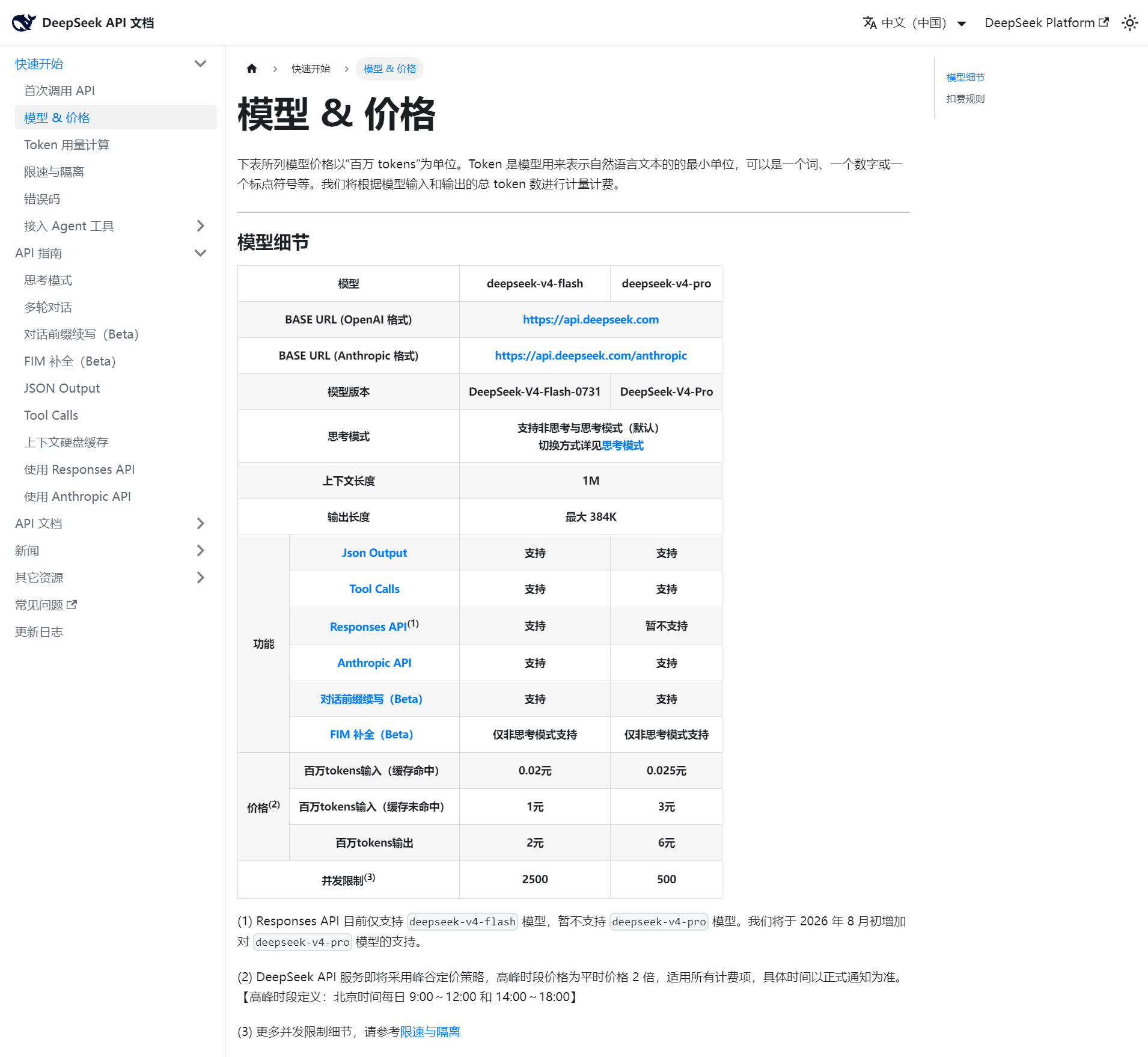This screenshot has height=1057, width=1148.
Task: Click the 500 concurrency limit cell
Action: pyautogui.click(x=667, y=879)
